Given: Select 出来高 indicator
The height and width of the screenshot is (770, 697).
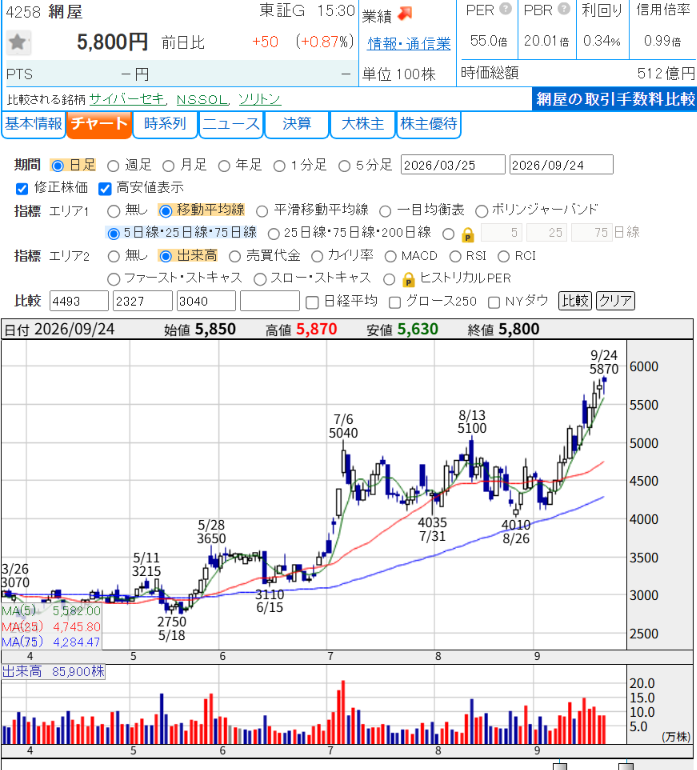Looking at the screenshot, I should click(x=166, y=256).
